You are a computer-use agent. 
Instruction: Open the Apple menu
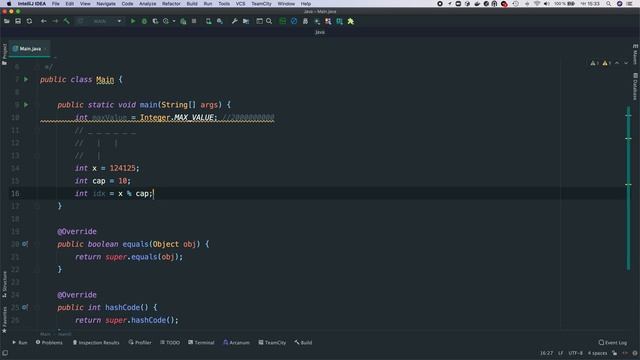(9, 4)
